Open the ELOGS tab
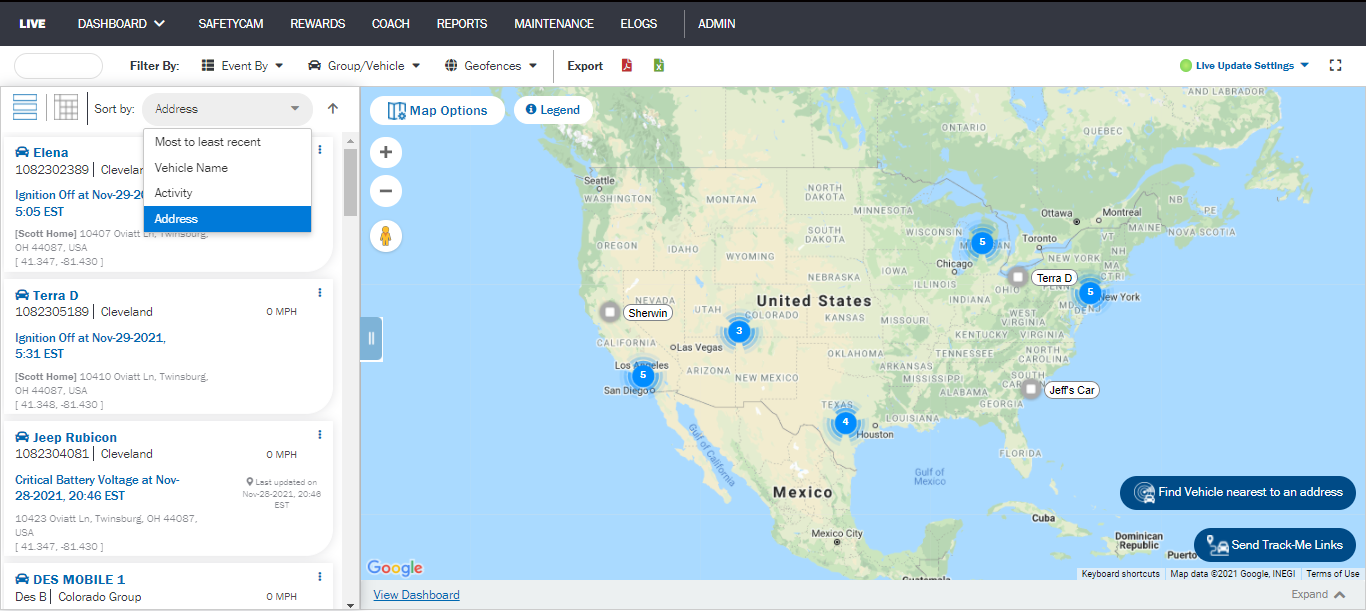The image size is (1366, 611). point(640,23)
